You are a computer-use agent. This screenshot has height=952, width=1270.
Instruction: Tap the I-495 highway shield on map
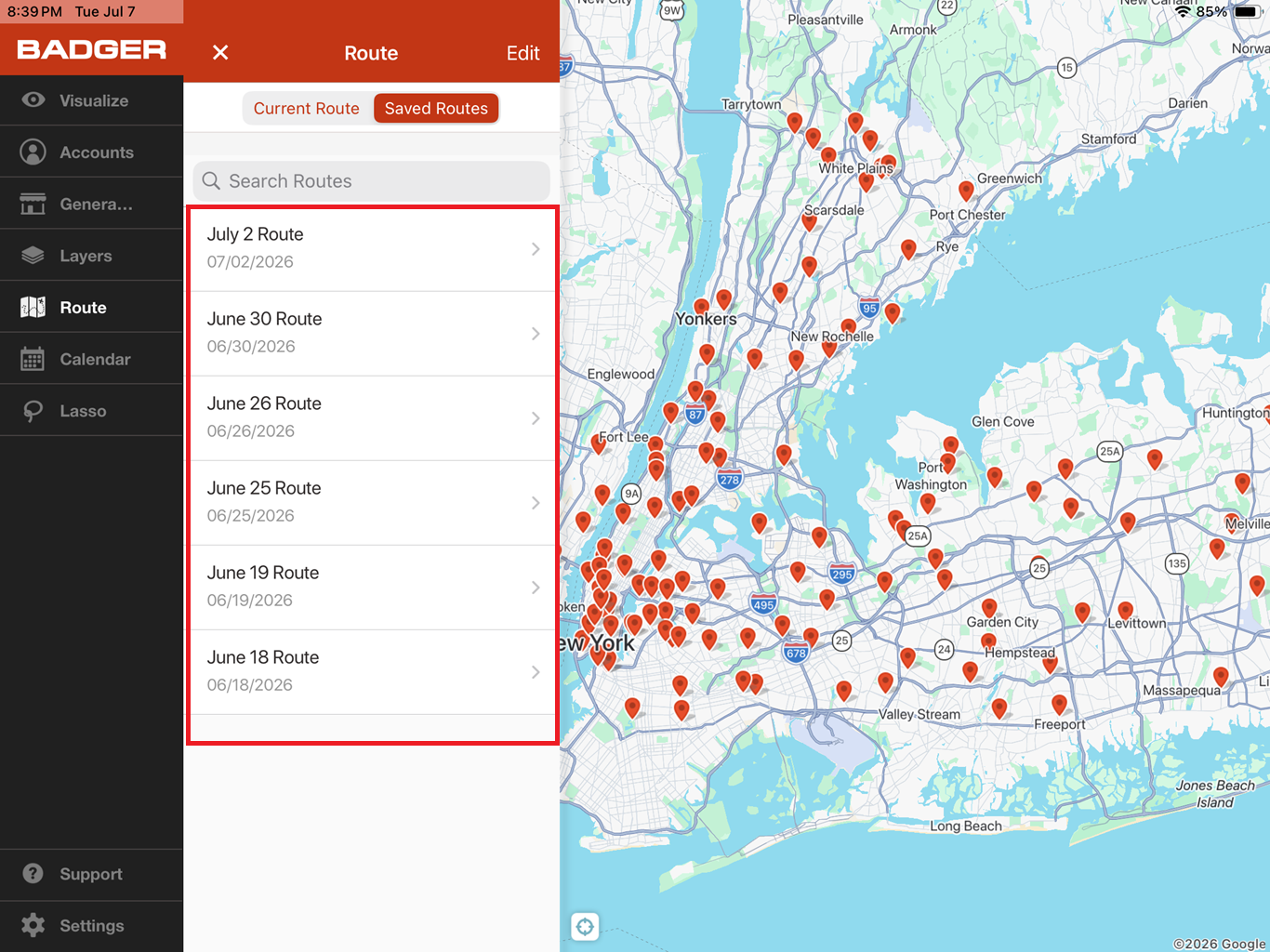(763, 604)
